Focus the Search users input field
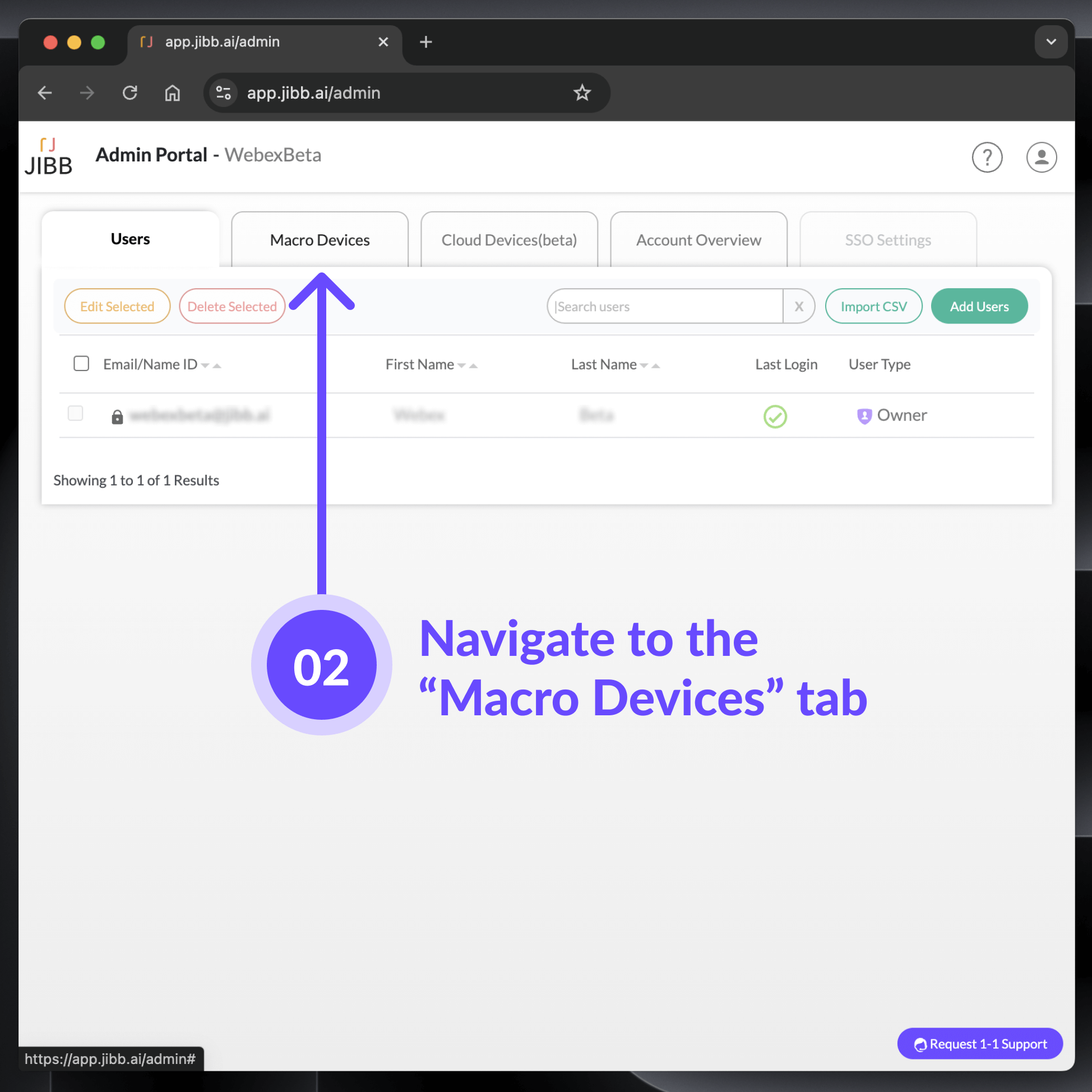The width and height of the screenshot is (1092, 1092). 665,306
